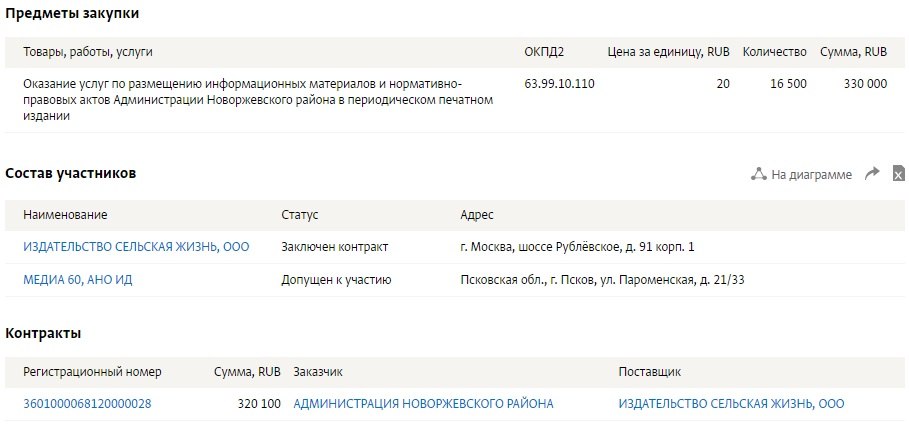The width and height of the screenshot is (909, 438).
Task: Open customer АДМИНИСТРАЦИЯ НОВОРЖЕВСКОГО РАЙОНА
Action: click(423, 404)
